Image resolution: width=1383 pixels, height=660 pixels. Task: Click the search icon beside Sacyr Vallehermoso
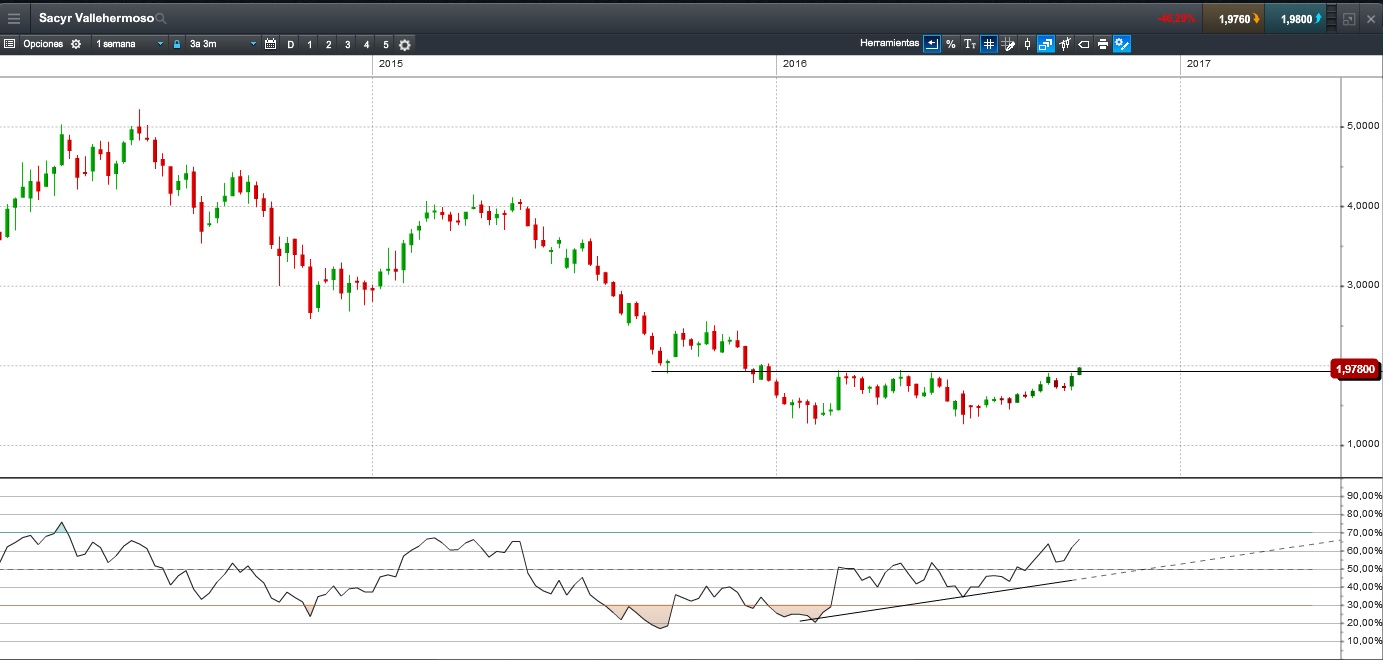(161, 19)
